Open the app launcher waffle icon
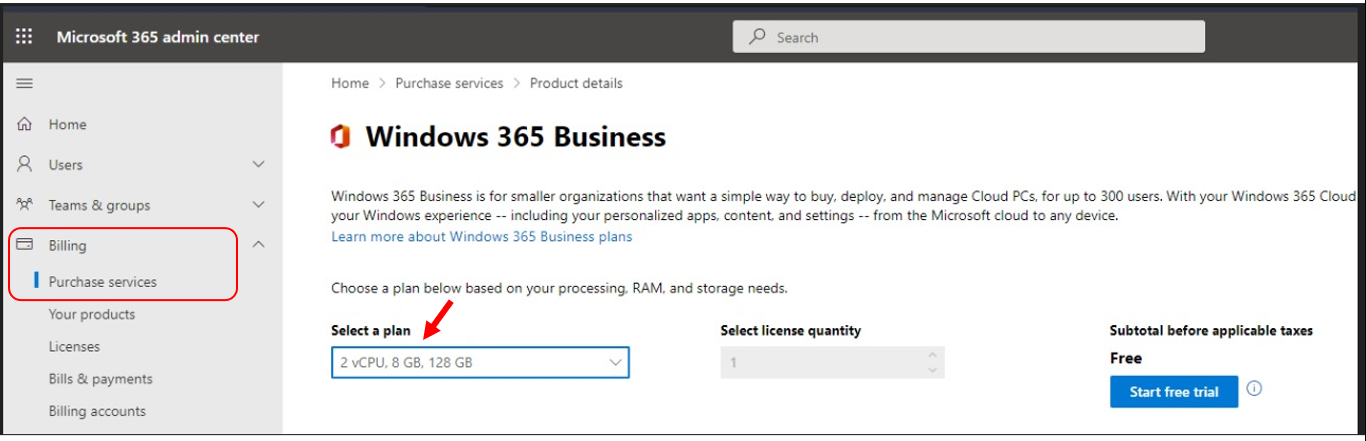1366x441 pixels. point(24,37)
